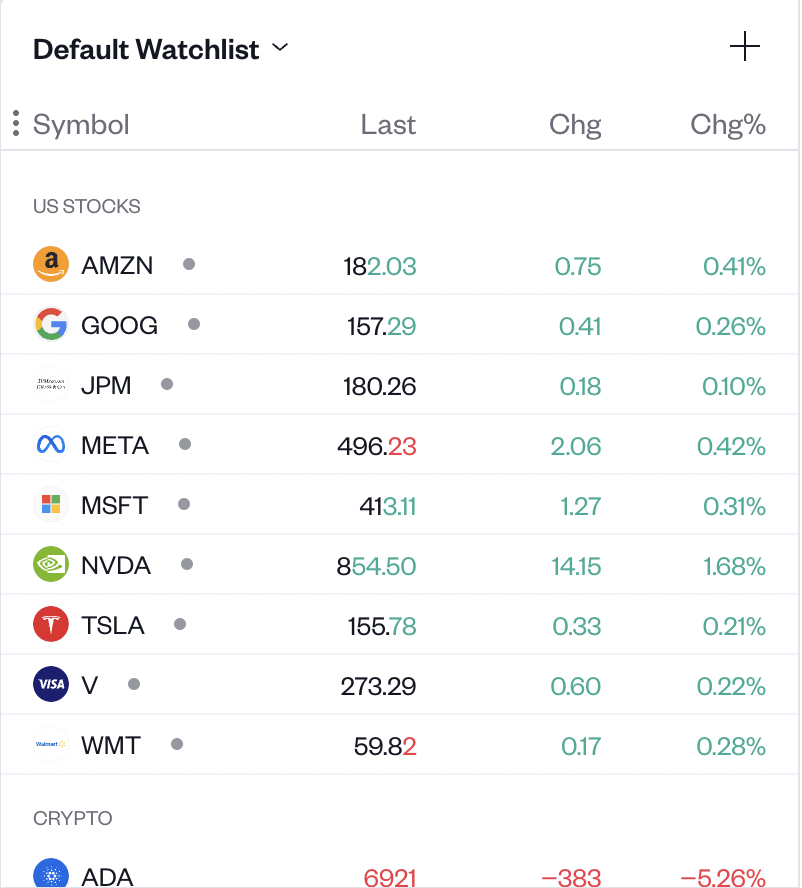Click the Tesla logo beside TSLA
This screenshot has height=888, width=802.
[x=51, y=624]
